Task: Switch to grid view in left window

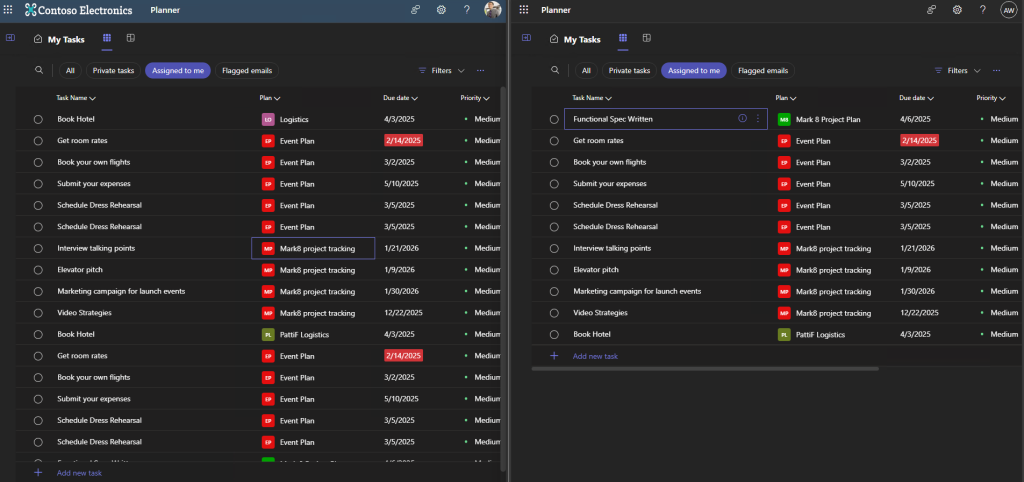Action: click(107, 39)
